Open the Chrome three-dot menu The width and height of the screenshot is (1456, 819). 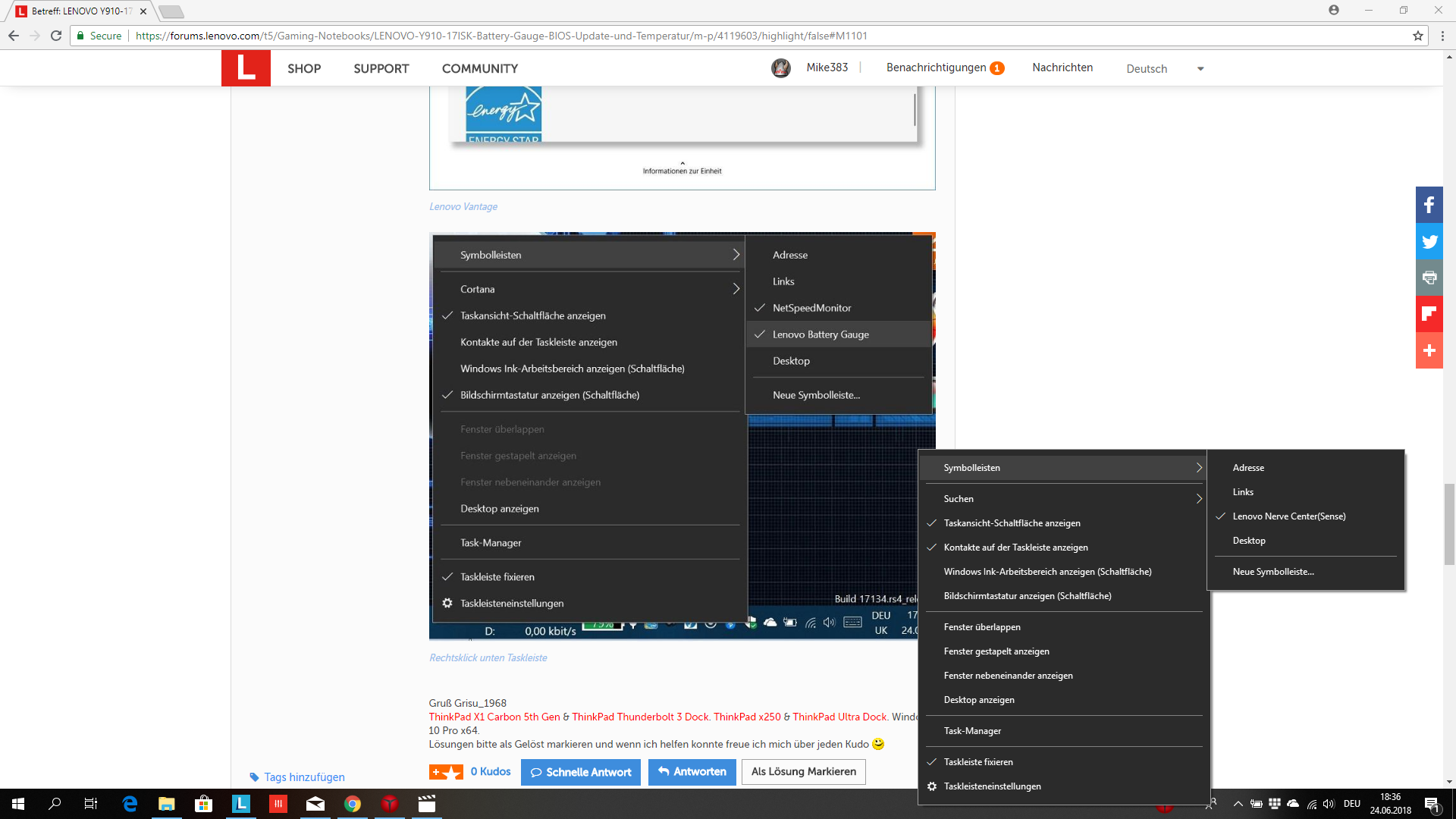point(1442,36)
